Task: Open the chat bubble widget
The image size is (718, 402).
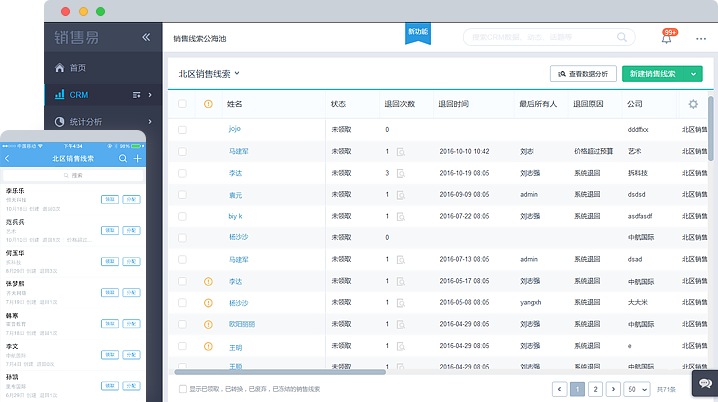Action: click(705, 383)
